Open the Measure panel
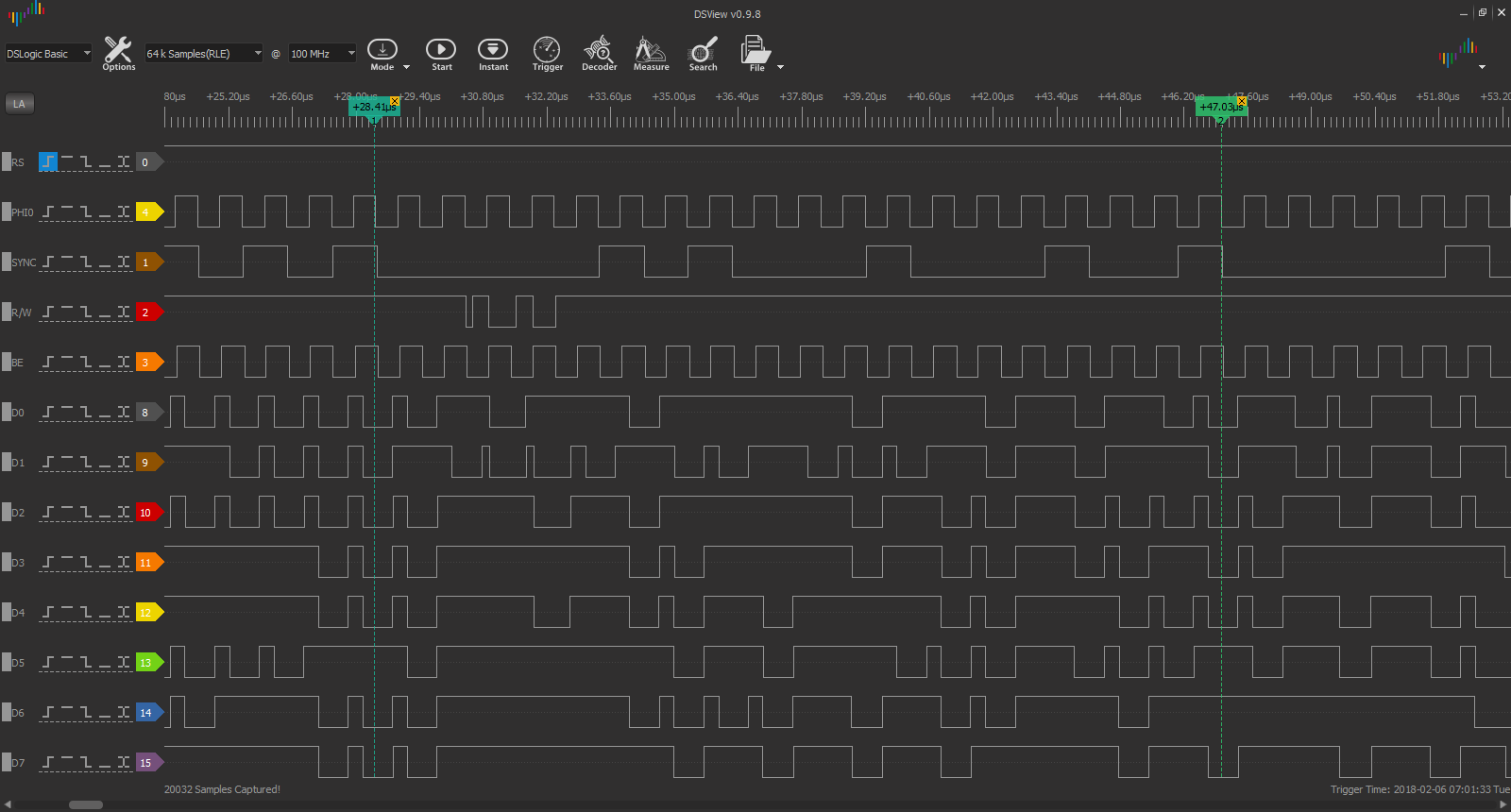Screen dimensions: 1511x812 [x=651, y=54]
